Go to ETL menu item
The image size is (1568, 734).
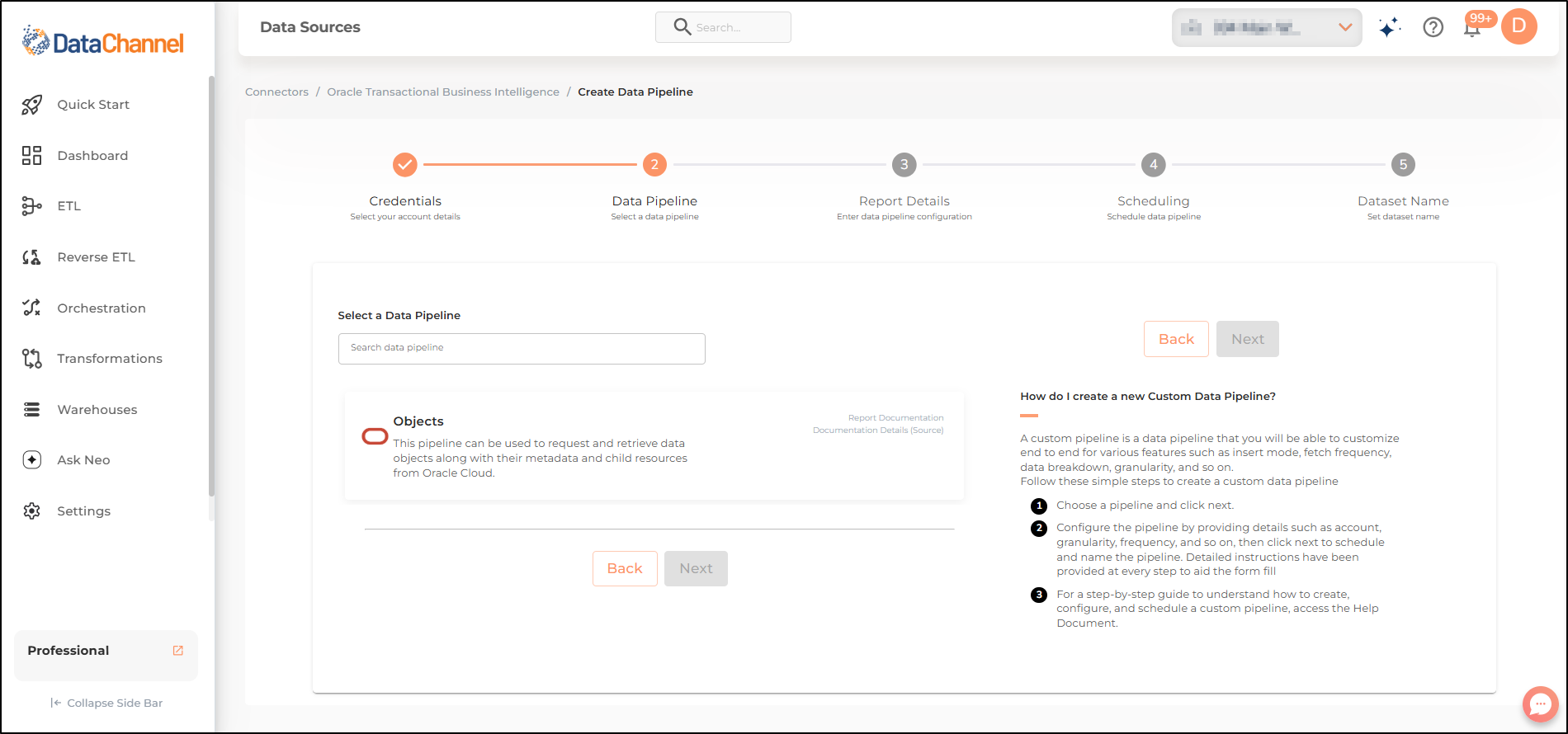pos(69,206)
